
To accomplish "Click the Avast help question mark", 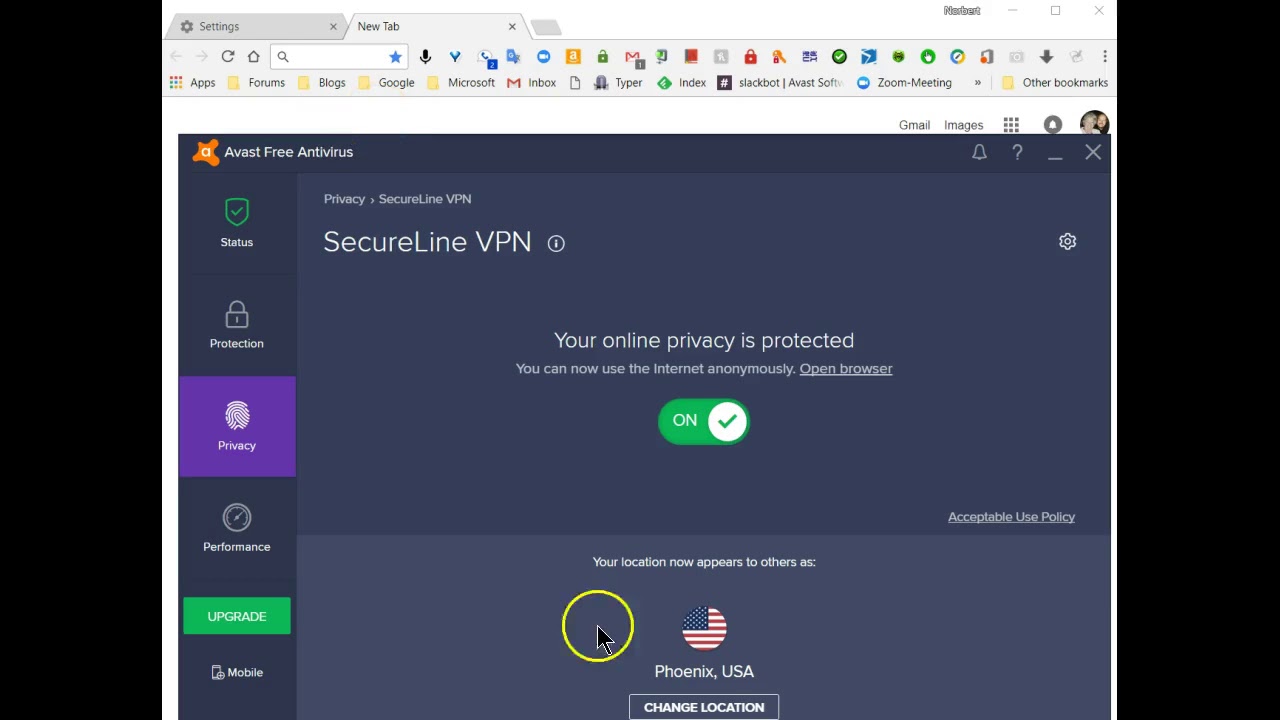I will coord(1017,152).
